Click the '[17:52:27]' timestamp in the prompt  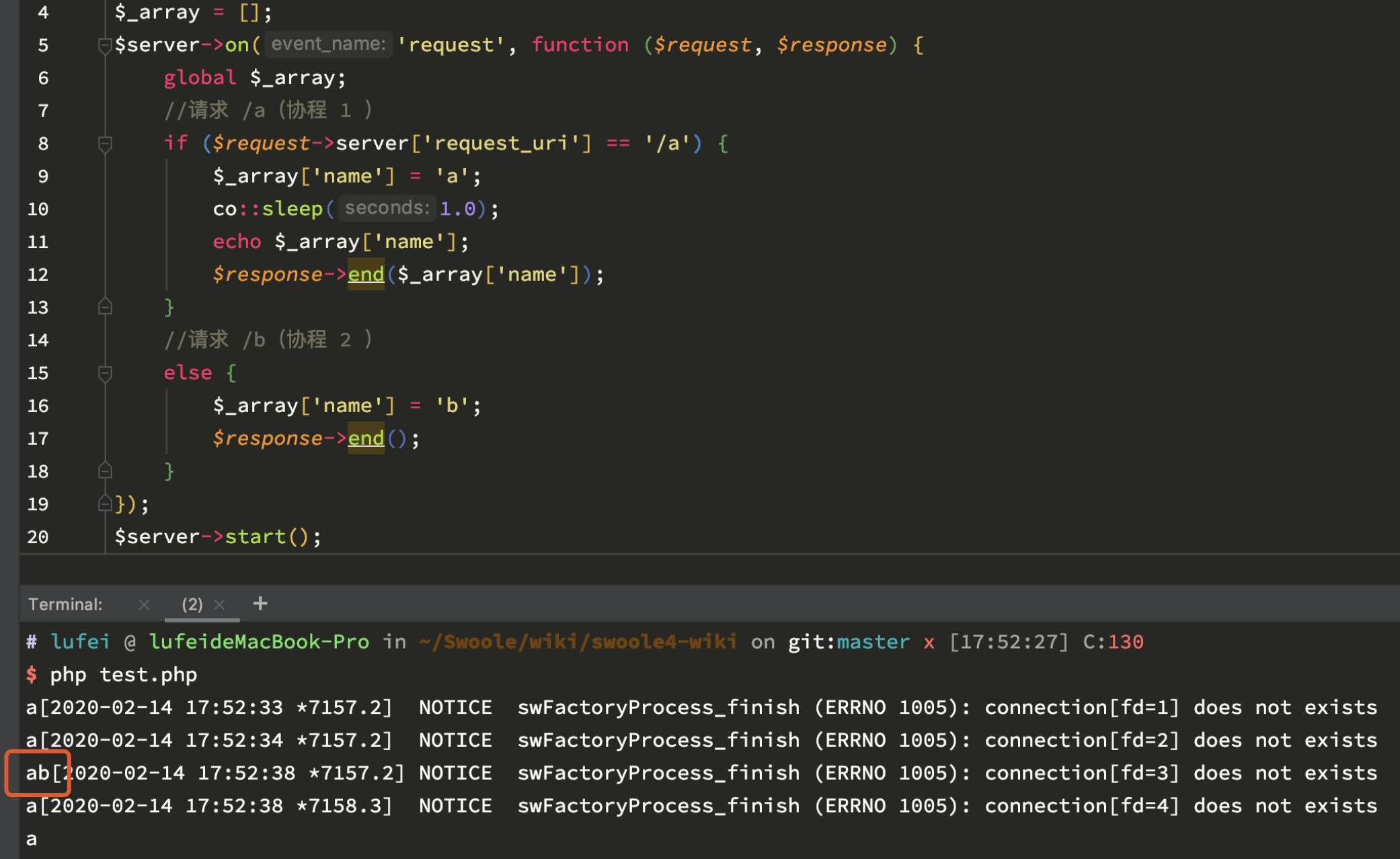coord(1009,642)
